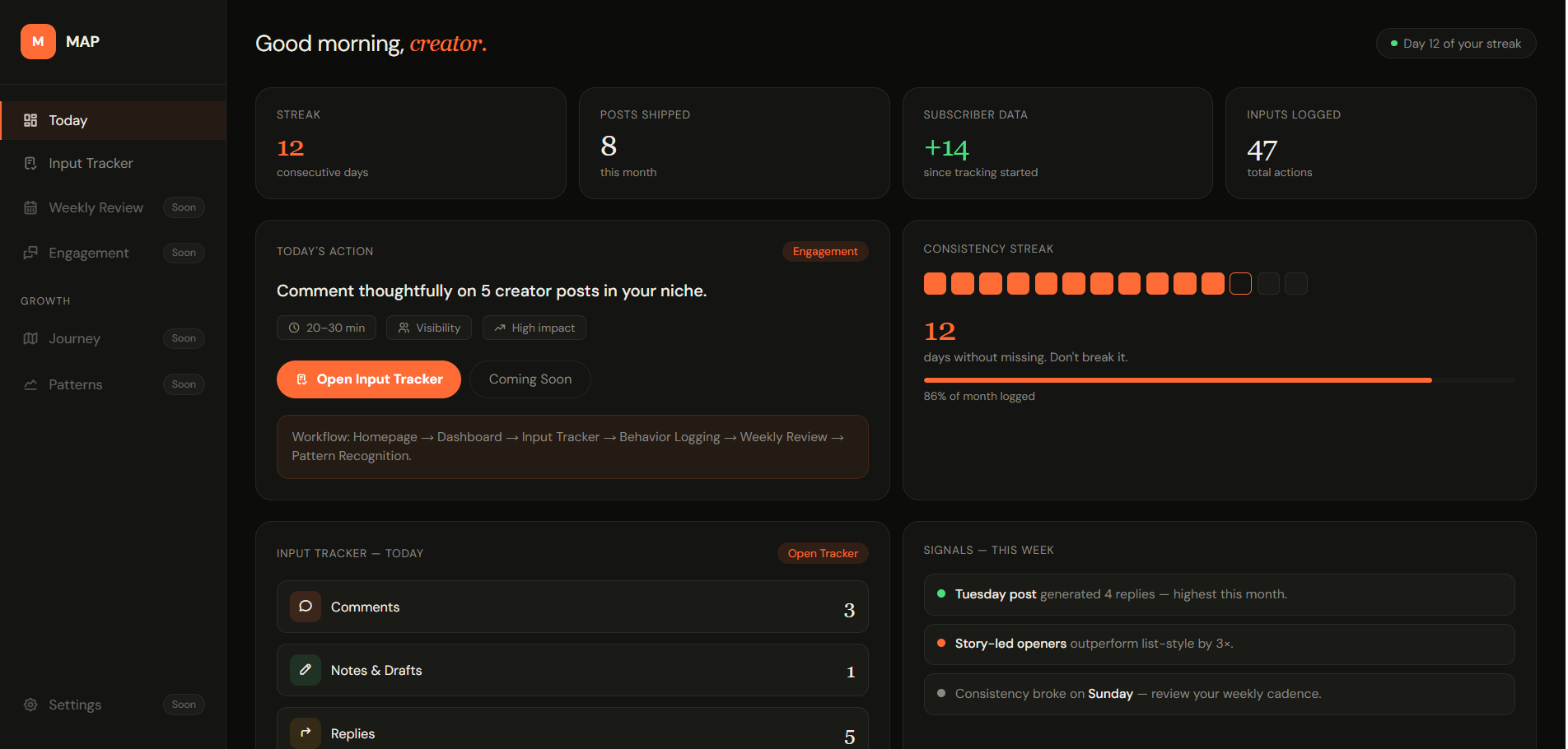The image size is (1568, 749).
Task: Open the Today menu item
Action: click(x=113, y=120)
